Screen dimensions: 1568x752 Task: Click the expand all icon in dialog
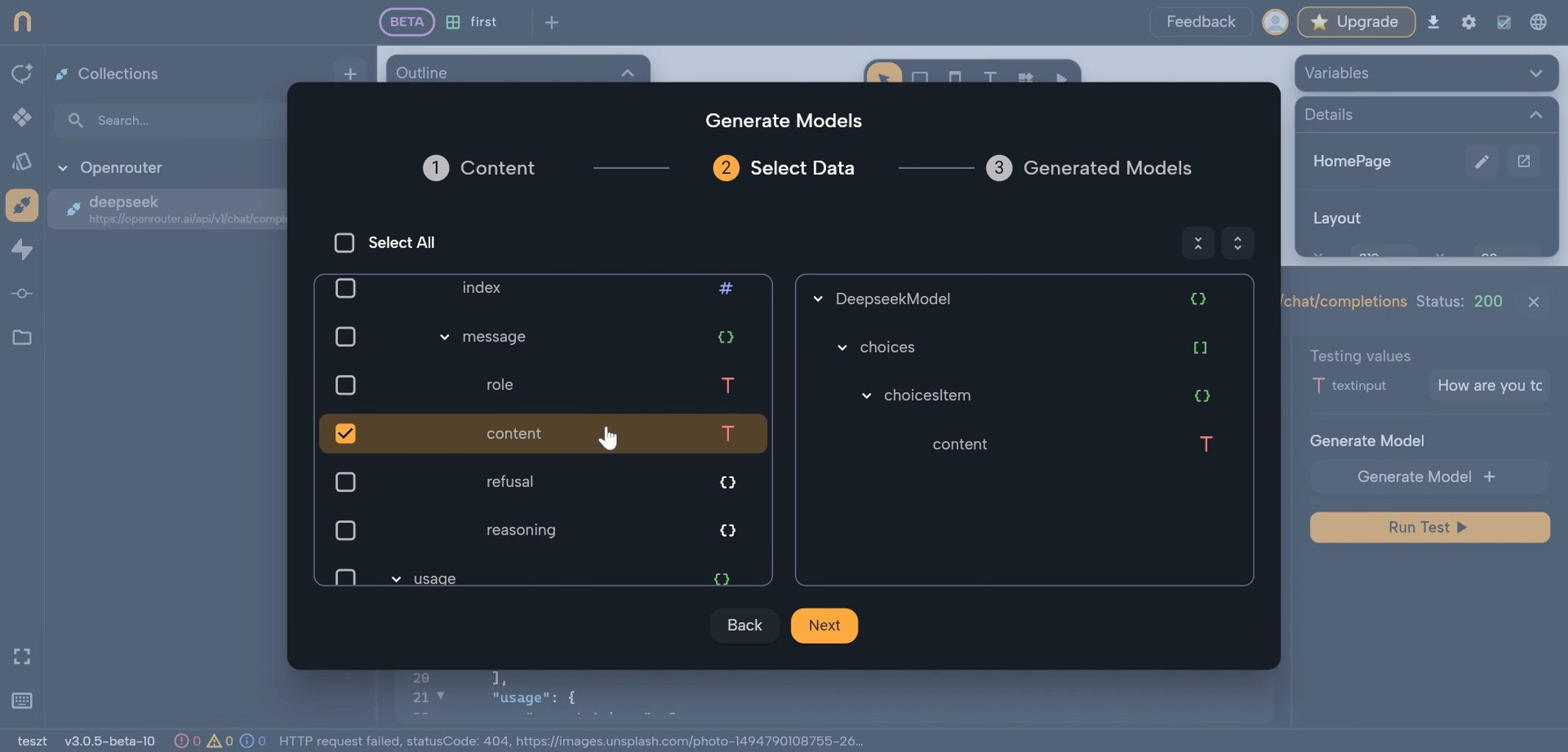1237,243
